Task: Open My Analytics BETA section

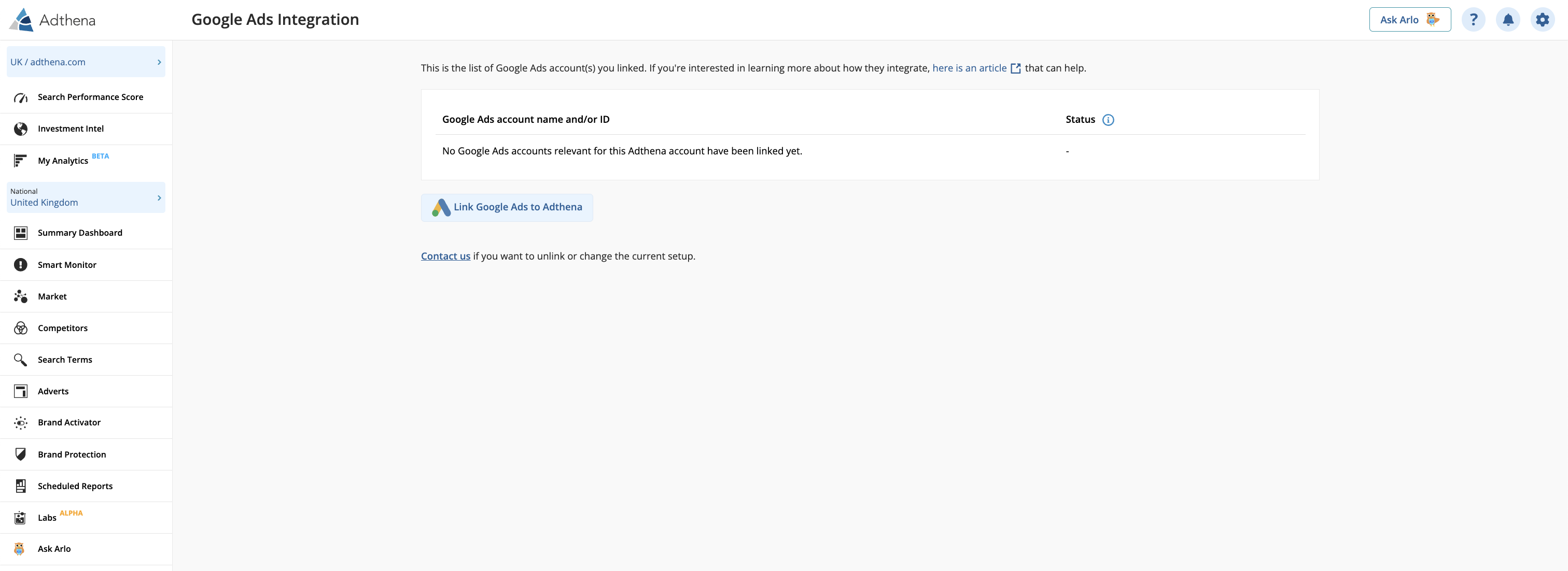Action: [86, 161]
